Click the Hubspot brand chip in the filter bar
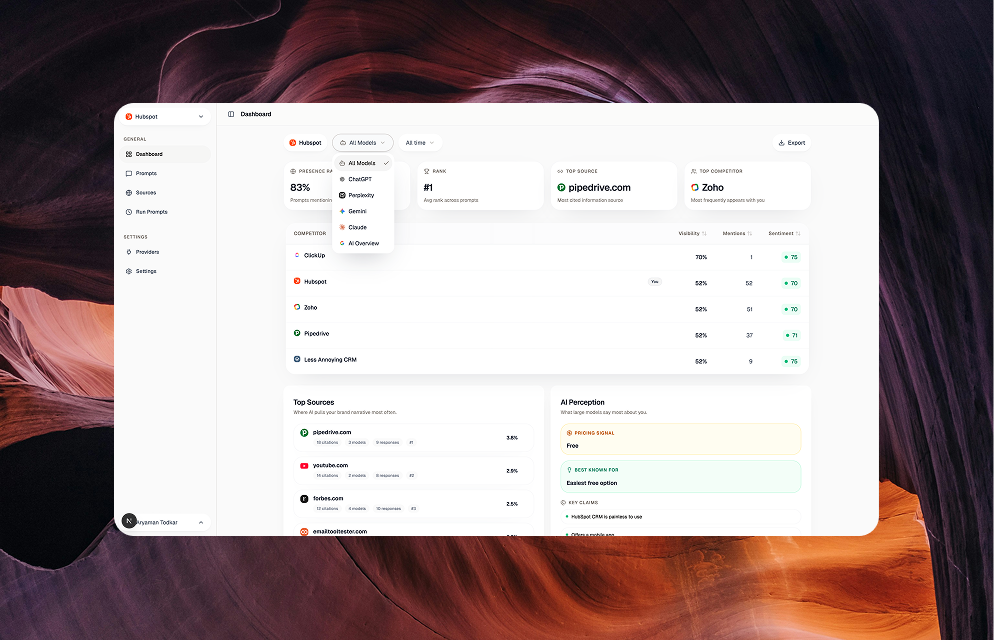Viewport: 994px width, 640px height. [306, 143]
